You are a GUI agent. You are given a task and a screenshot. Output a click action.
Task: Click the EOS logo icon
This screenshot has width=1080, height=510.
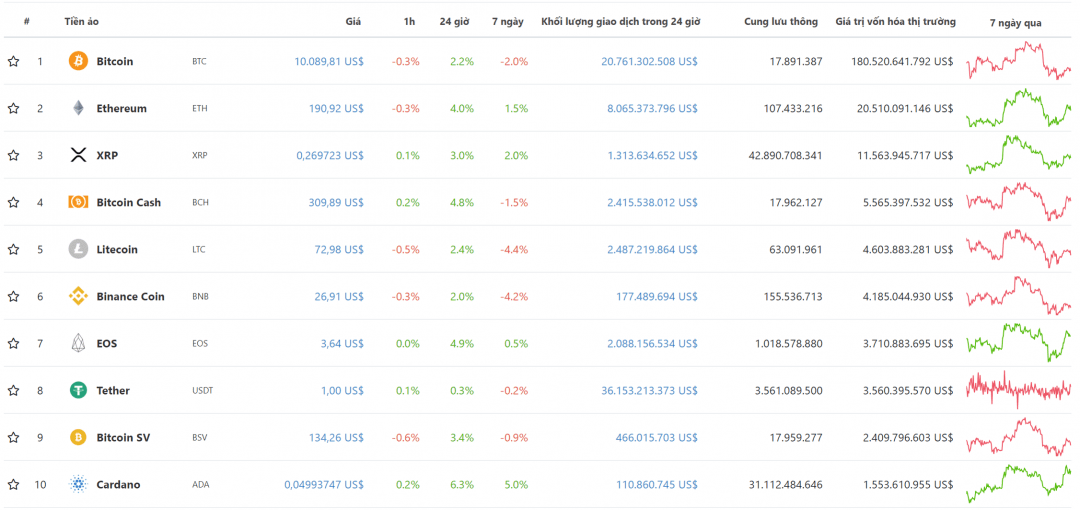pyautogui.click(x=79, y=343)
